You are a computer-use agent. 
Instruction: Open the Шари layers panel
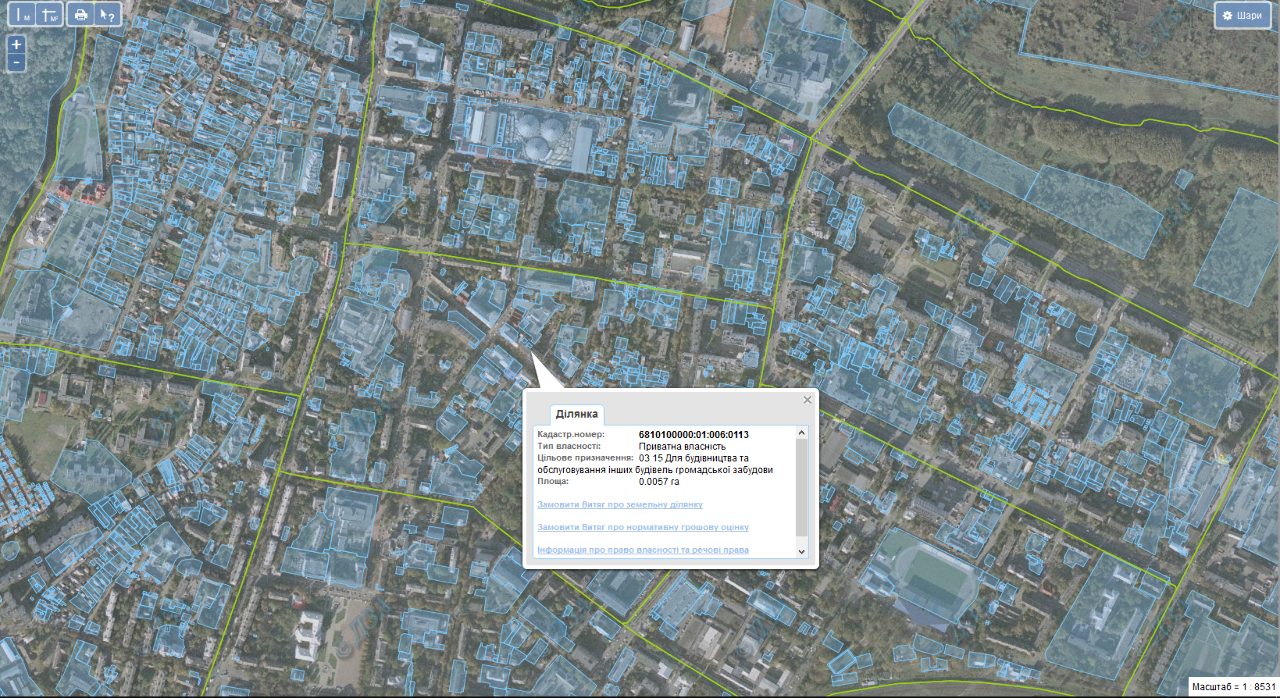[x=1242, y=15]
